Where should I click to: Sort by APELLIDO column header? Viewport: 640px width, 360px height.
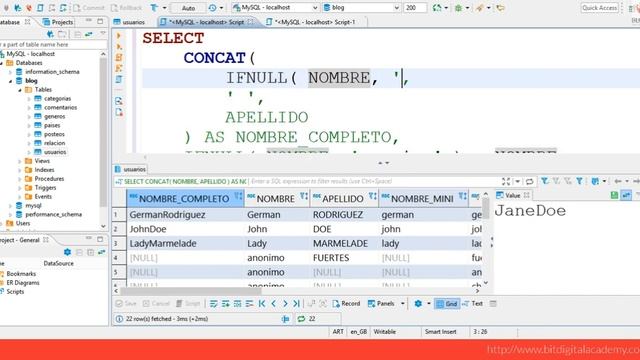(x=343, y=198)
